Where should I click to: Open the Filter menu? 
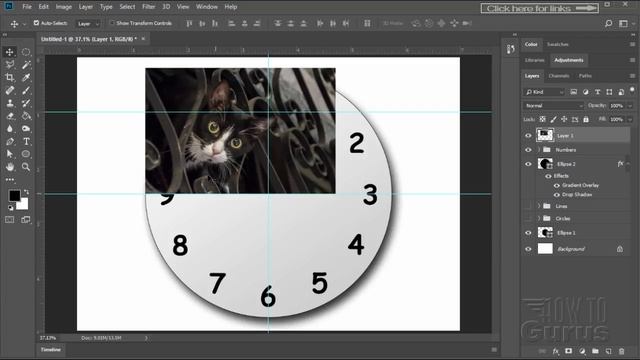(149, 7)
